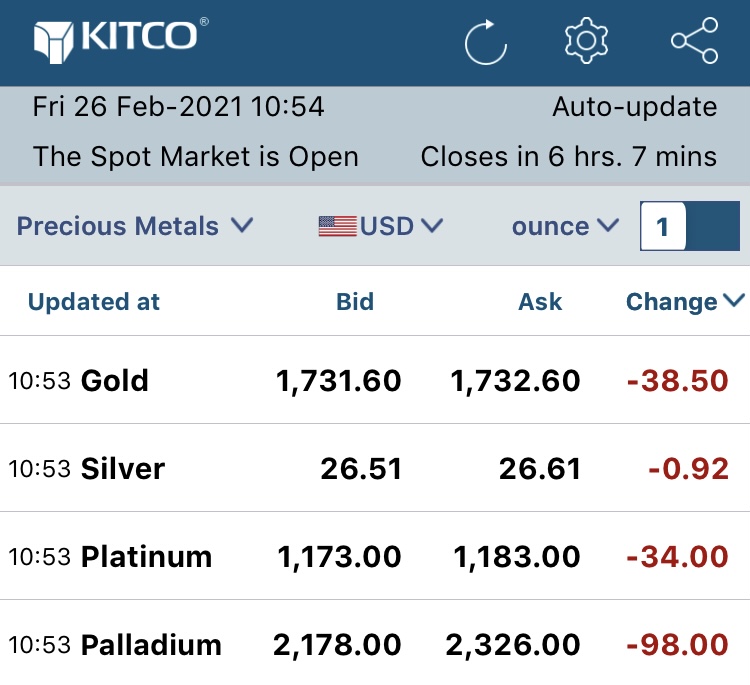The image size is (750, 685).
Task: Tap the share icon
Action: coord(695,41)
